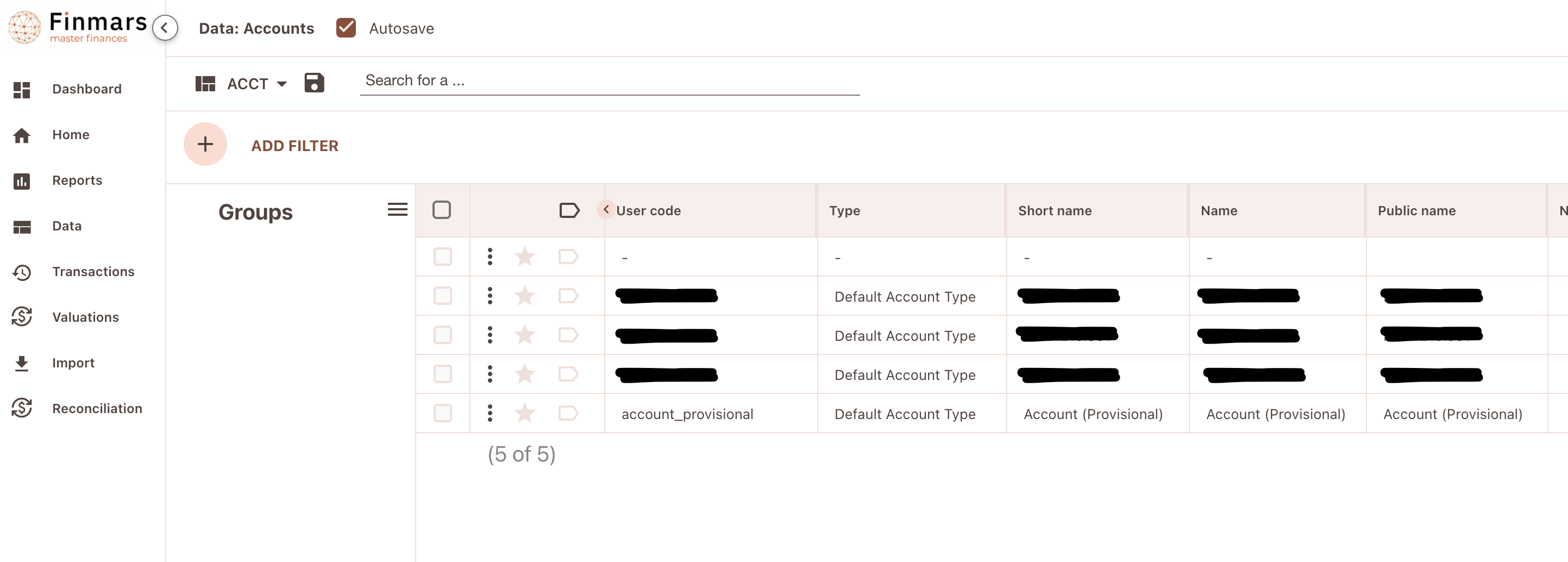This screenshot has width=1568, height=562.
Task: Open the Dashboard icon in sidebar
Action: (x=22, y=90)
